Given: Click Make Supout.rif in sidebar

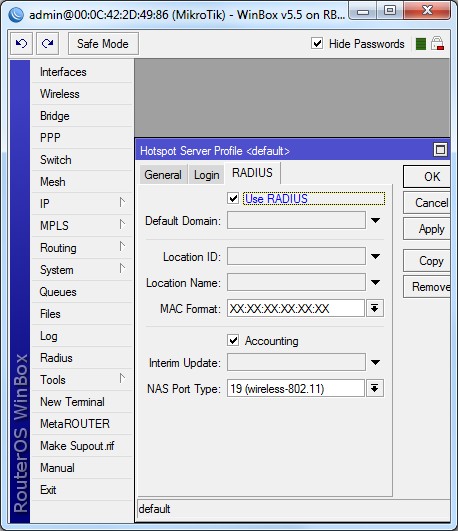Looking at the screenshot, I should [82, 446].
